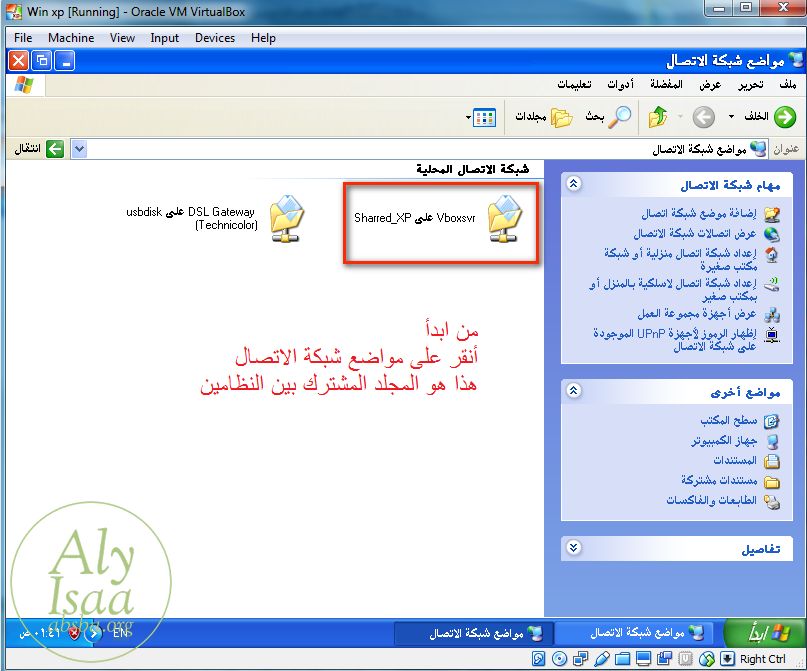
Task: Click the red security shield tray icon
Action: 74,632
